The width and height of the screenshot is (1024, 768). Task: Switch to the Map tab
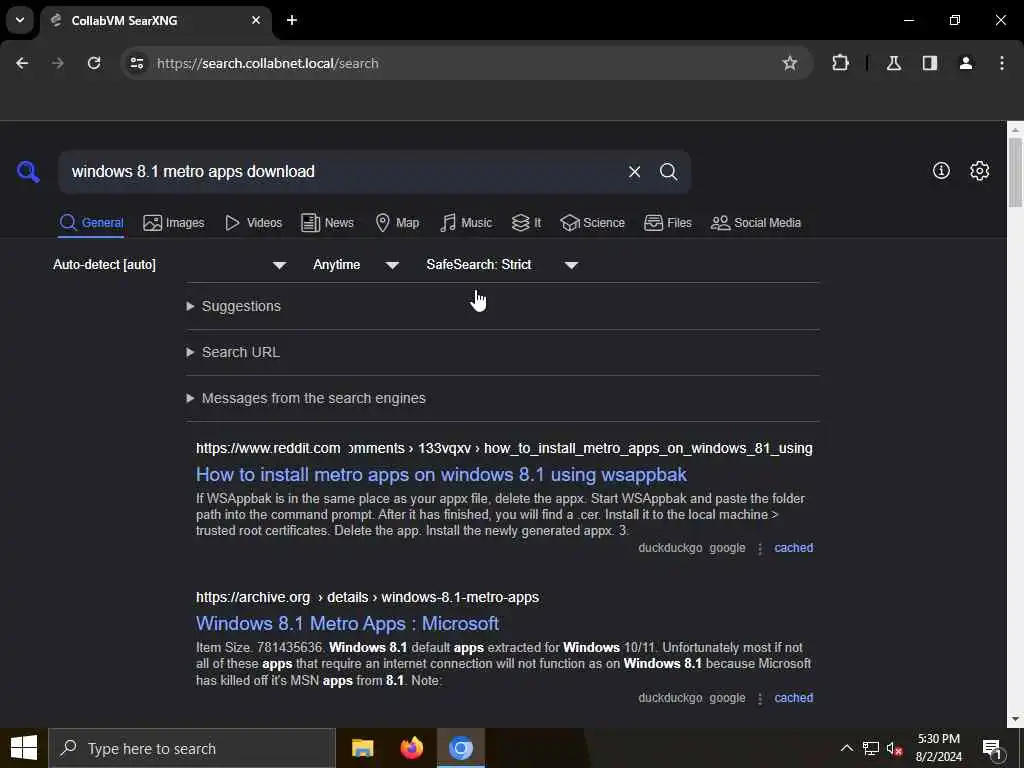[397, 223]
